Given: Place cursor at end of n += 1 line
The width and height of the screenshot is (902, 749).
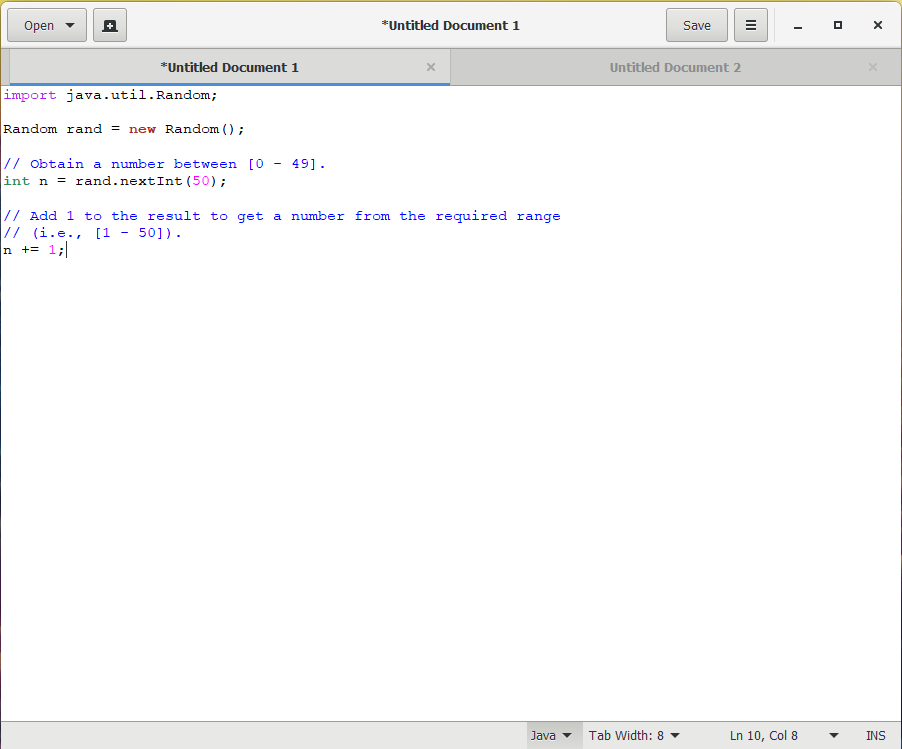Looking at the screenshot, I should click(66, 250).
